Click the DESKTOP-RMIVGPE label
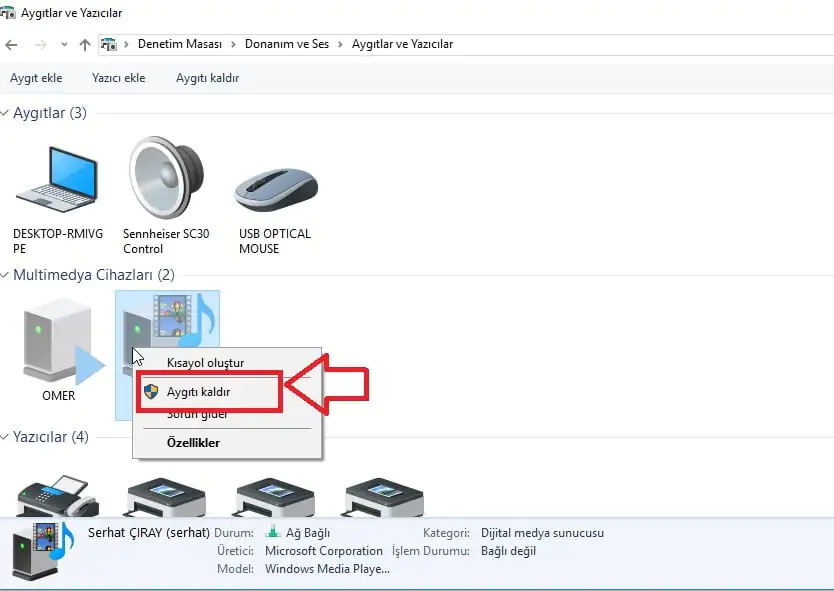This screenshot has height=591, width=834. pos(58,241)
